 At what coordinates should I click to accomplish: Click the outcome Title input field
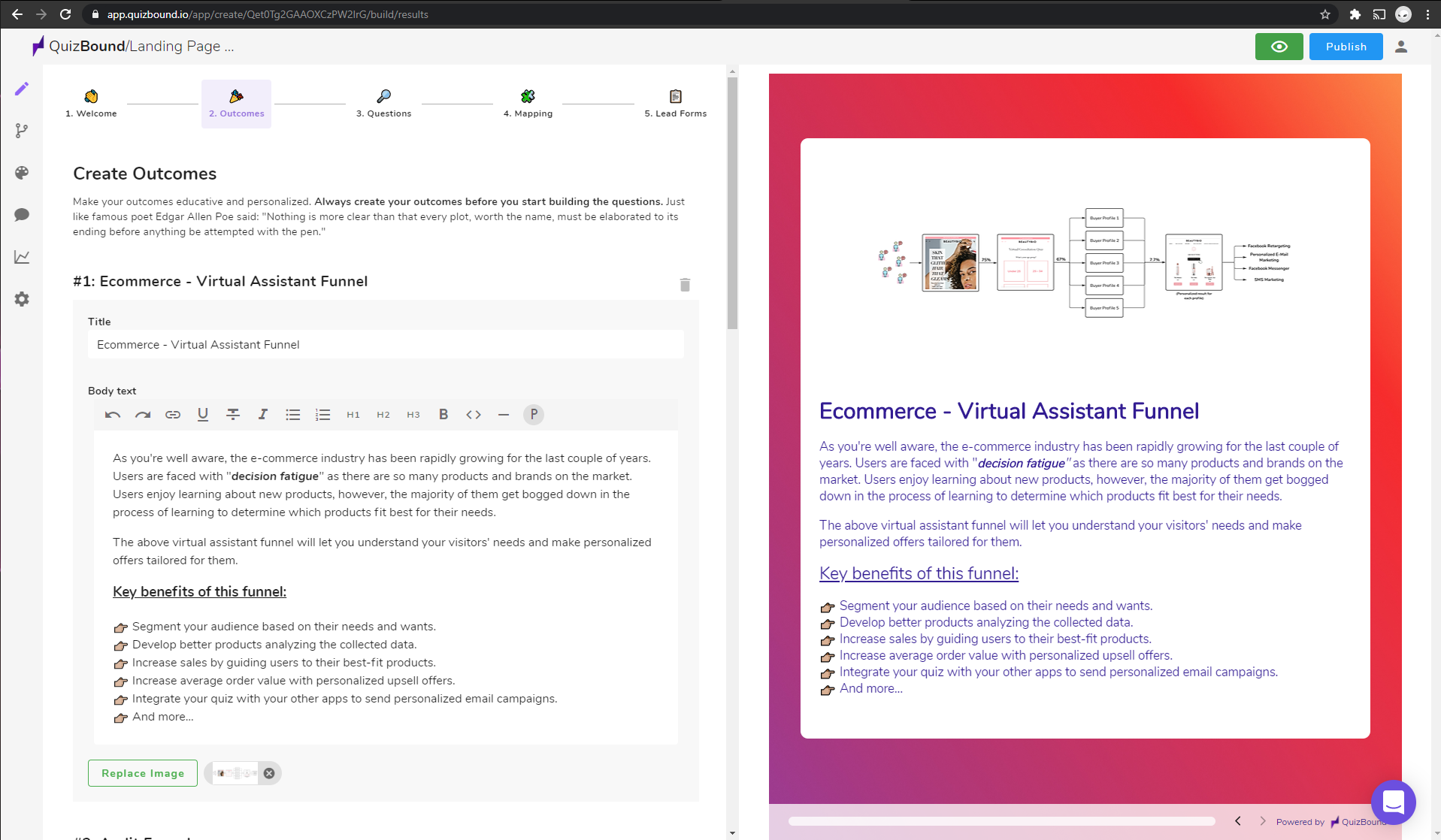[x=386, y=345]
